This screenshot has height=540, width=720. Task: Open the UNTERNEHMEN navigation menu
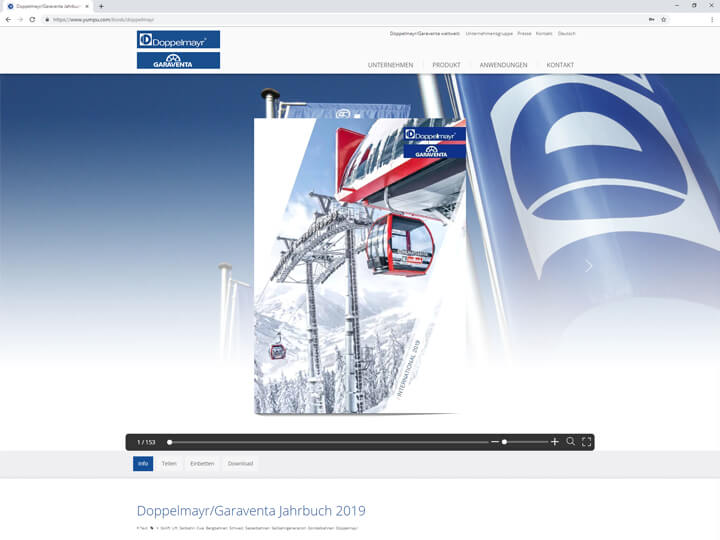(390, 65)
